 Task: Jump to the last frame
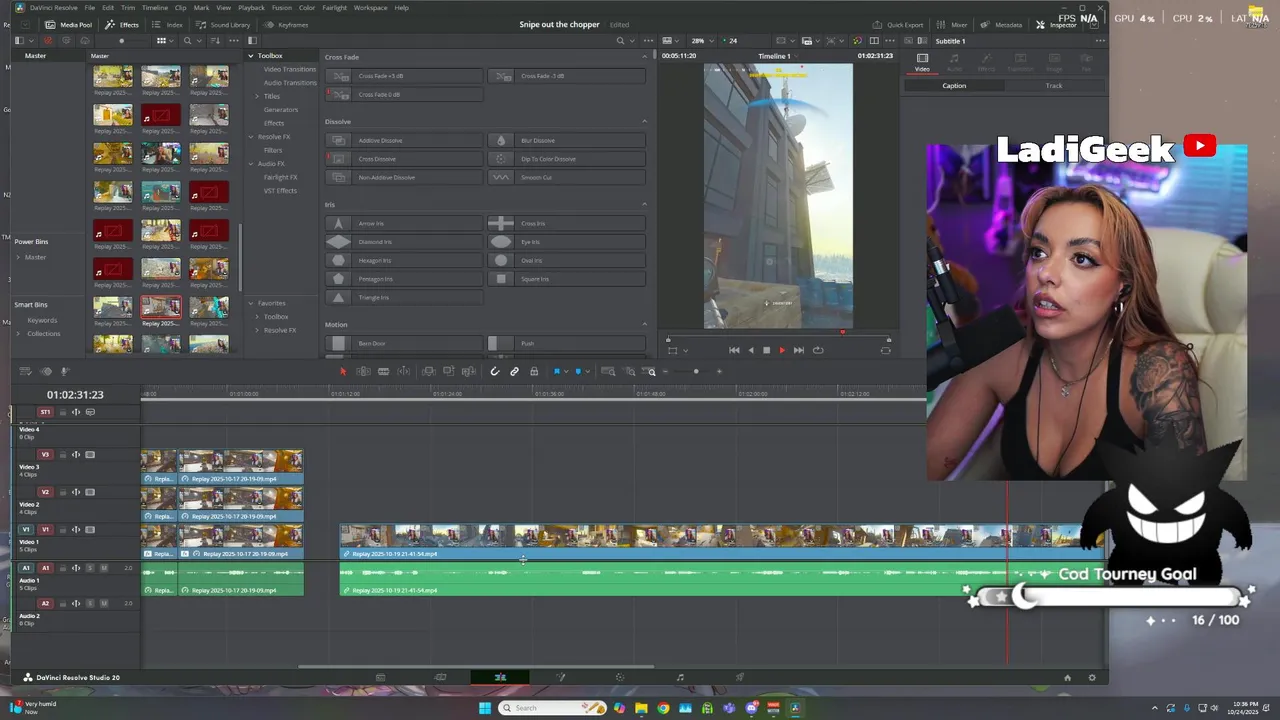click(x=798, y=350)
